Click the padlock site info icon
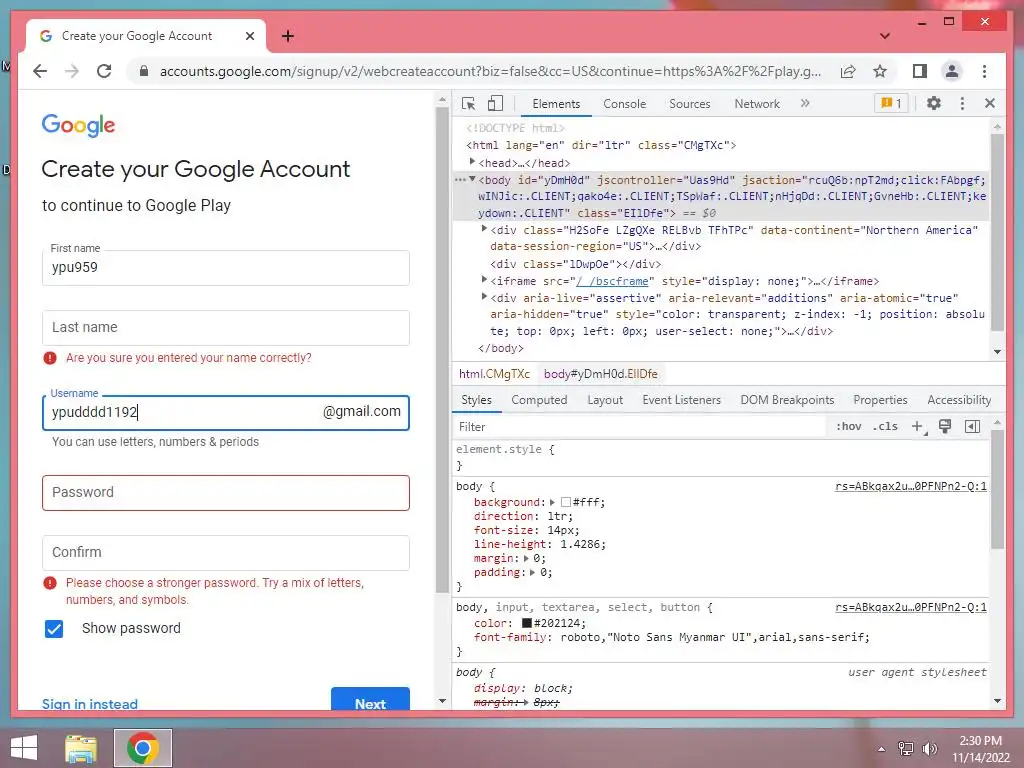This screenshot has width=1024, height=768. click(x=144, y=71)
